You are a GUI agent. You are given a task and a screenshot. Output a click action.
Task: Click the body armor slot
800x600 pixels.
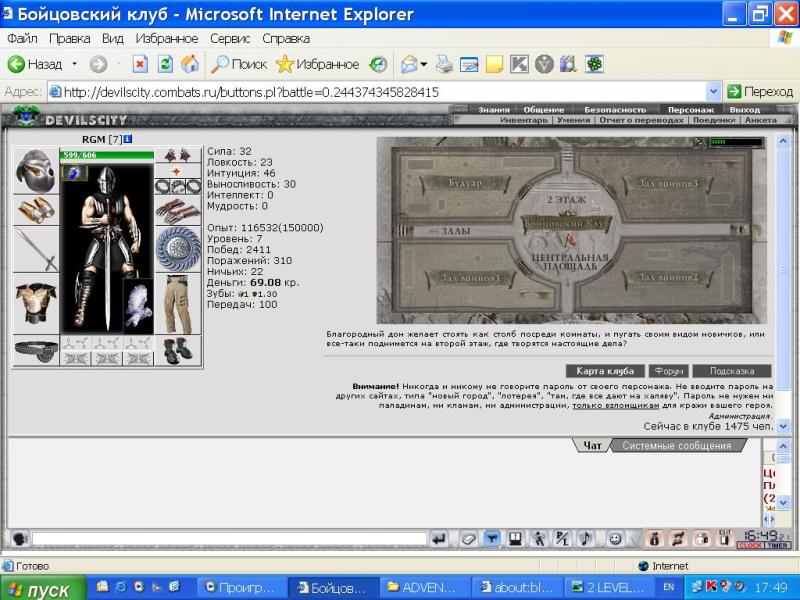click(x=35, y=304)
